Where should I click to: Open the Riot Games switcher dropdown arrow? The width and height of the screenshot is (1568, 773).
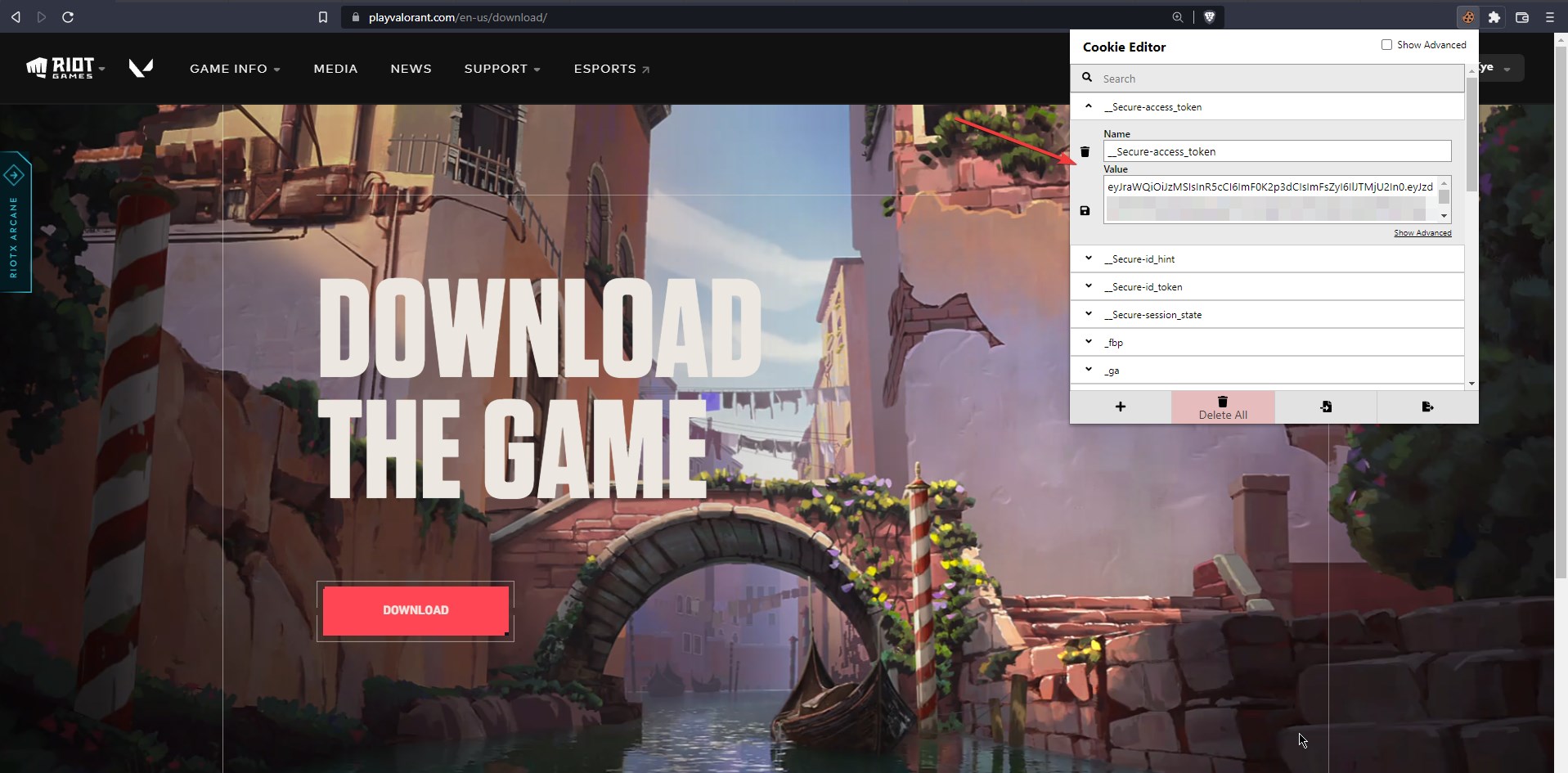[101, 70]
